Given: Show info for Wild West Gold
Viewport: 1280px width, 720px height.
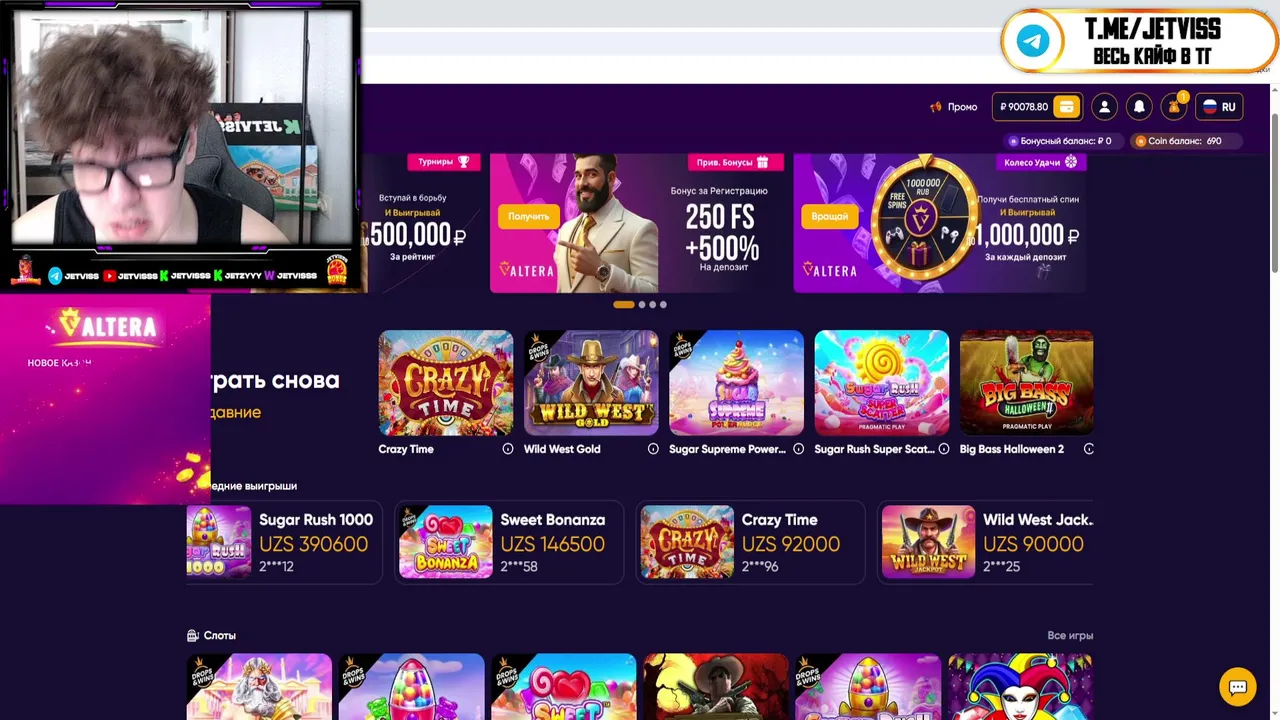Looking at the screenshot, I should pos(653,449).
